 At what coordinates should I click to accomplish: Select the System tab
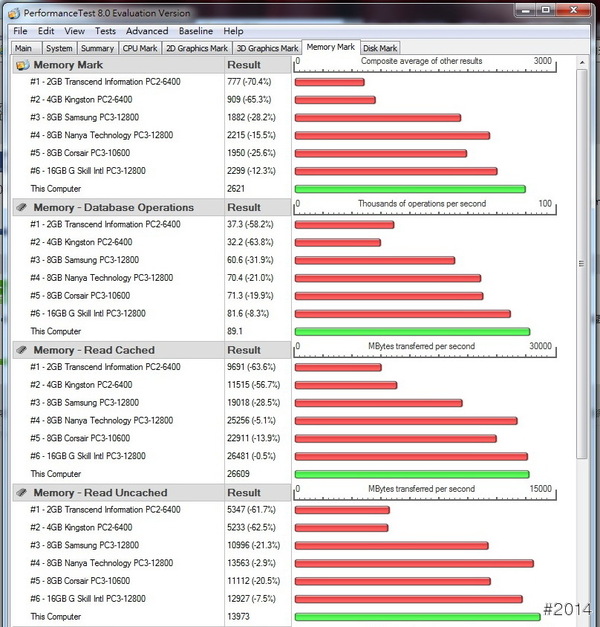(x=59, y=48)
